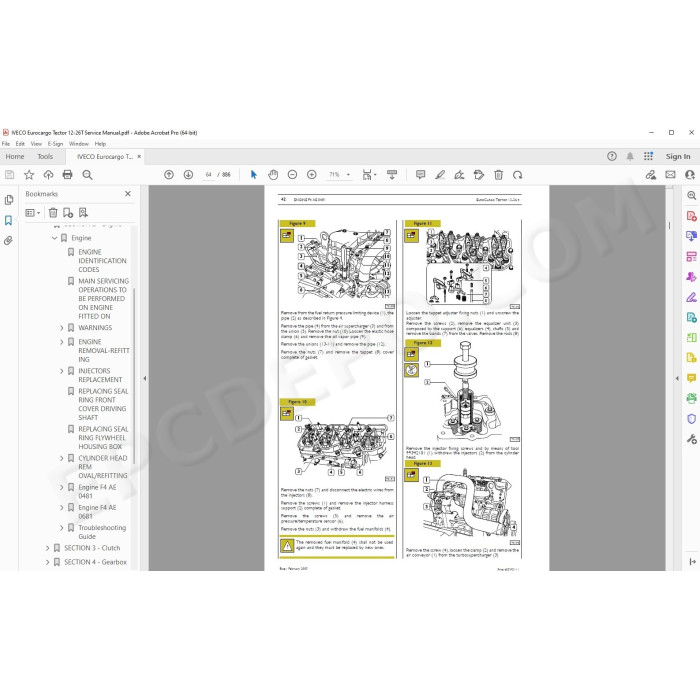The image size is (700, 700).
Task: Click the upload to cloud icon
Action: [48, 175]
